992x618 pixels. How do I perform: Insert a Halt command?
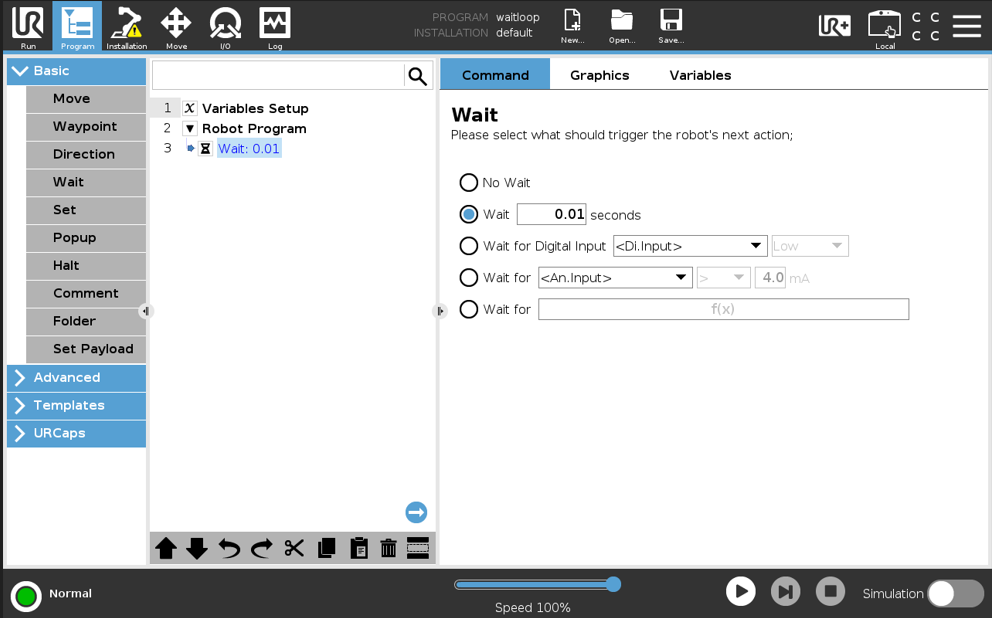(x=86, y=266)
